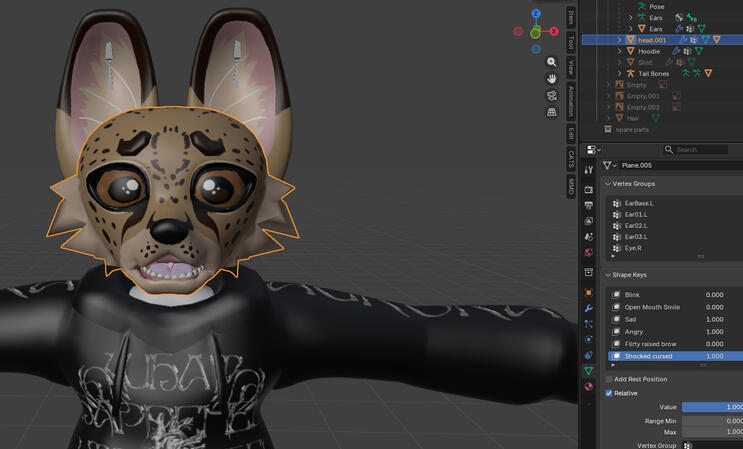Select the Sad shape key
The image size is (743, 449).
[675, 319]
